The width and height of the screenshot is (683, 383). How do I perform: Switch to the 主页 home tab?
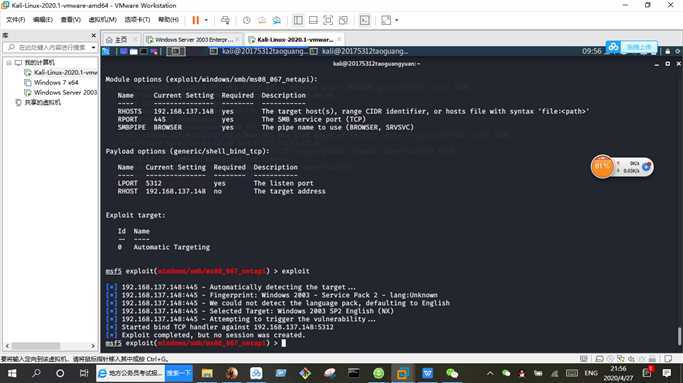tap(118, 40)
